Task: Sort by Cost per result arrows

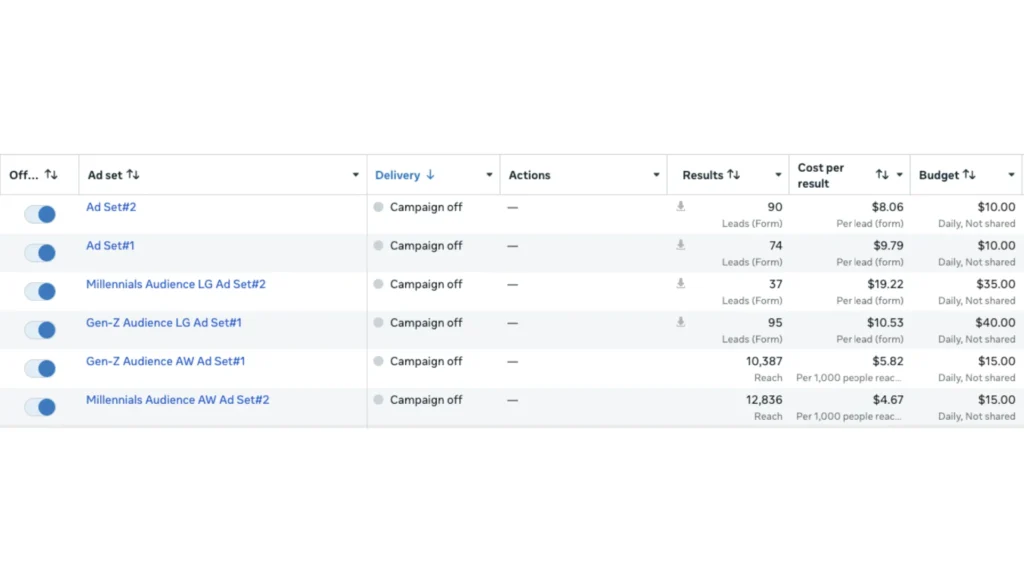Action: click(x=882, y=174)
